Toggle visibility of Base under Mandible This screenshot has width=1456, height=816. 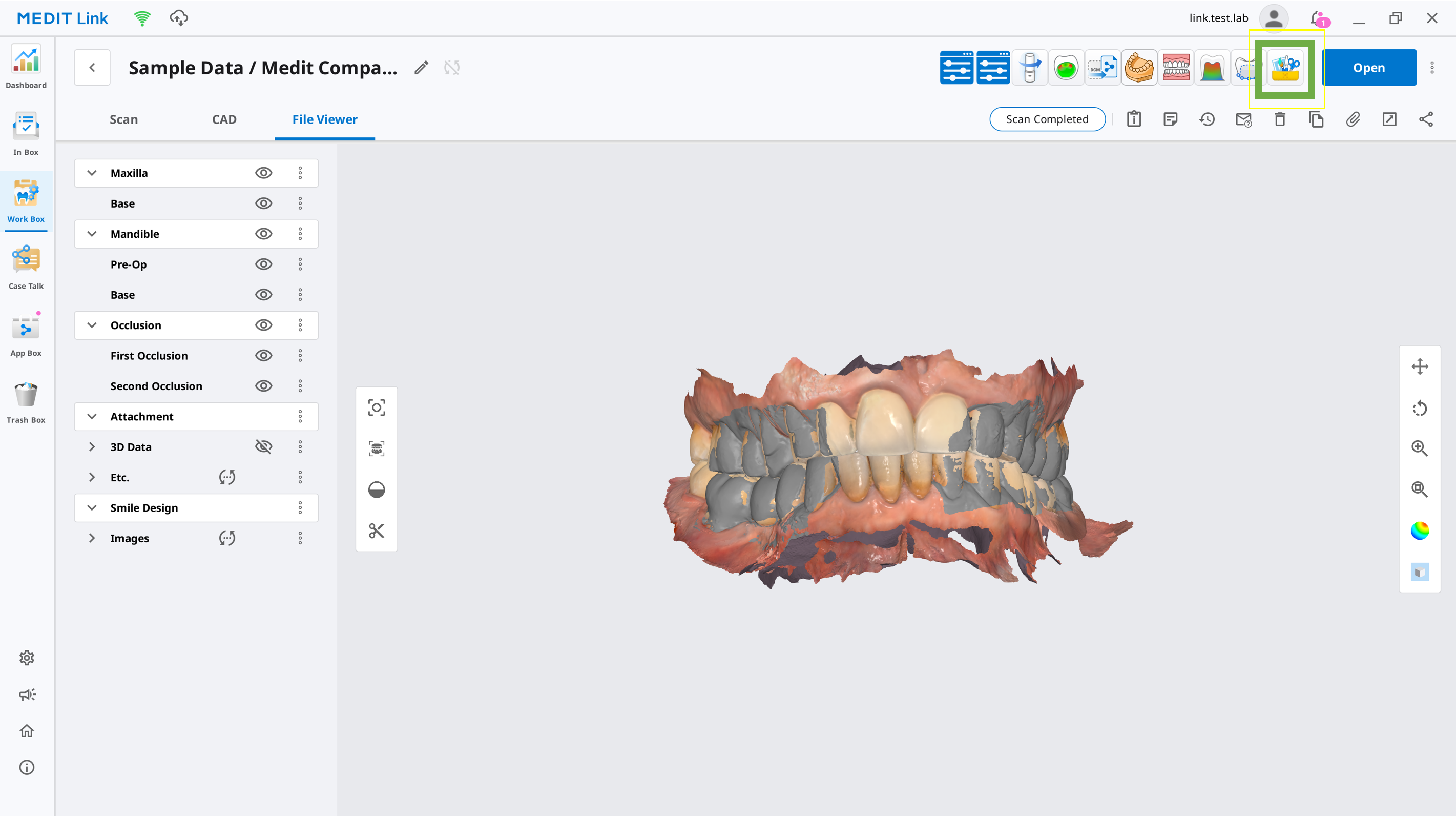[263, 295]
